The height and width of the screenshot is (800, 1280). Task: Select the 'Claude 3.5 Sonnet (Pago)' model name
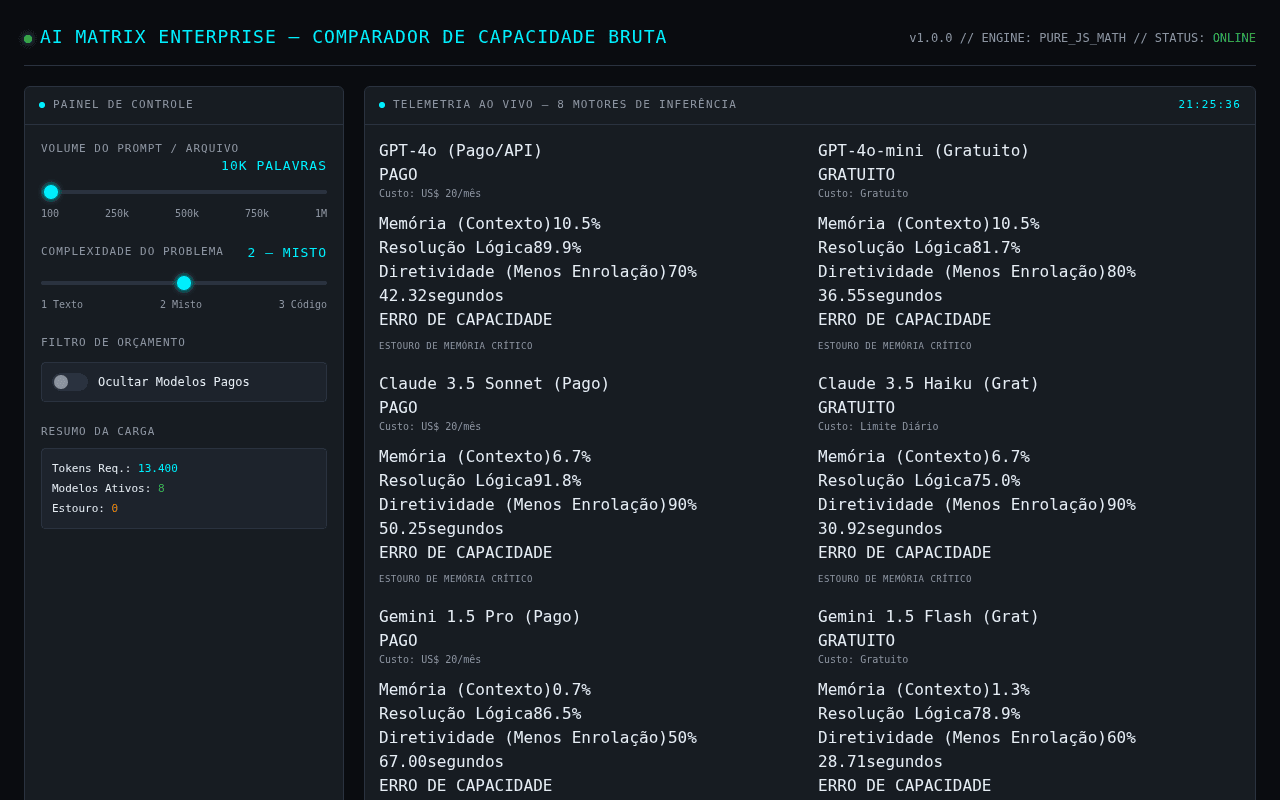pos(494,384)
